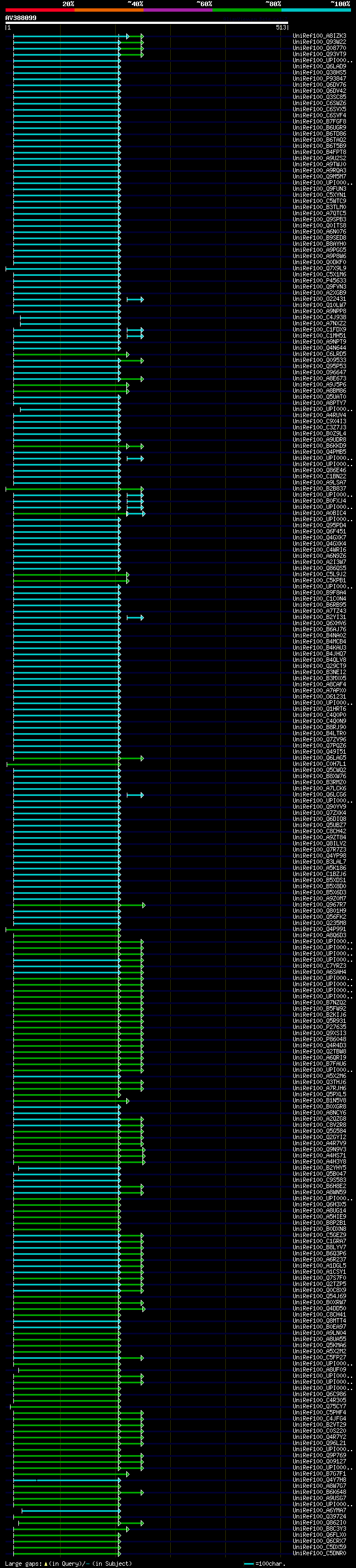
Task: Select hit label UniRef100_Q801H9
Action: pyautogui.click(x=319, y=911)
